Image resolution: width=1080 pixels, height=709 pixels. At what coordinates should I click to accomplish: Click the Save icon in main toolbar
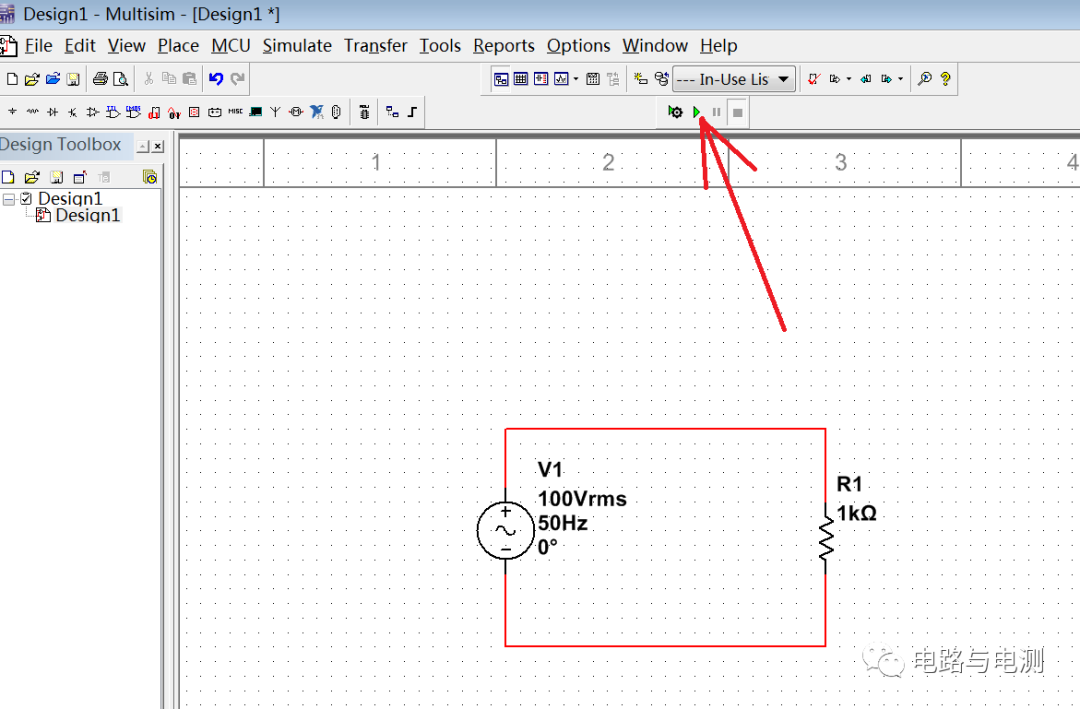click(73, 79)
